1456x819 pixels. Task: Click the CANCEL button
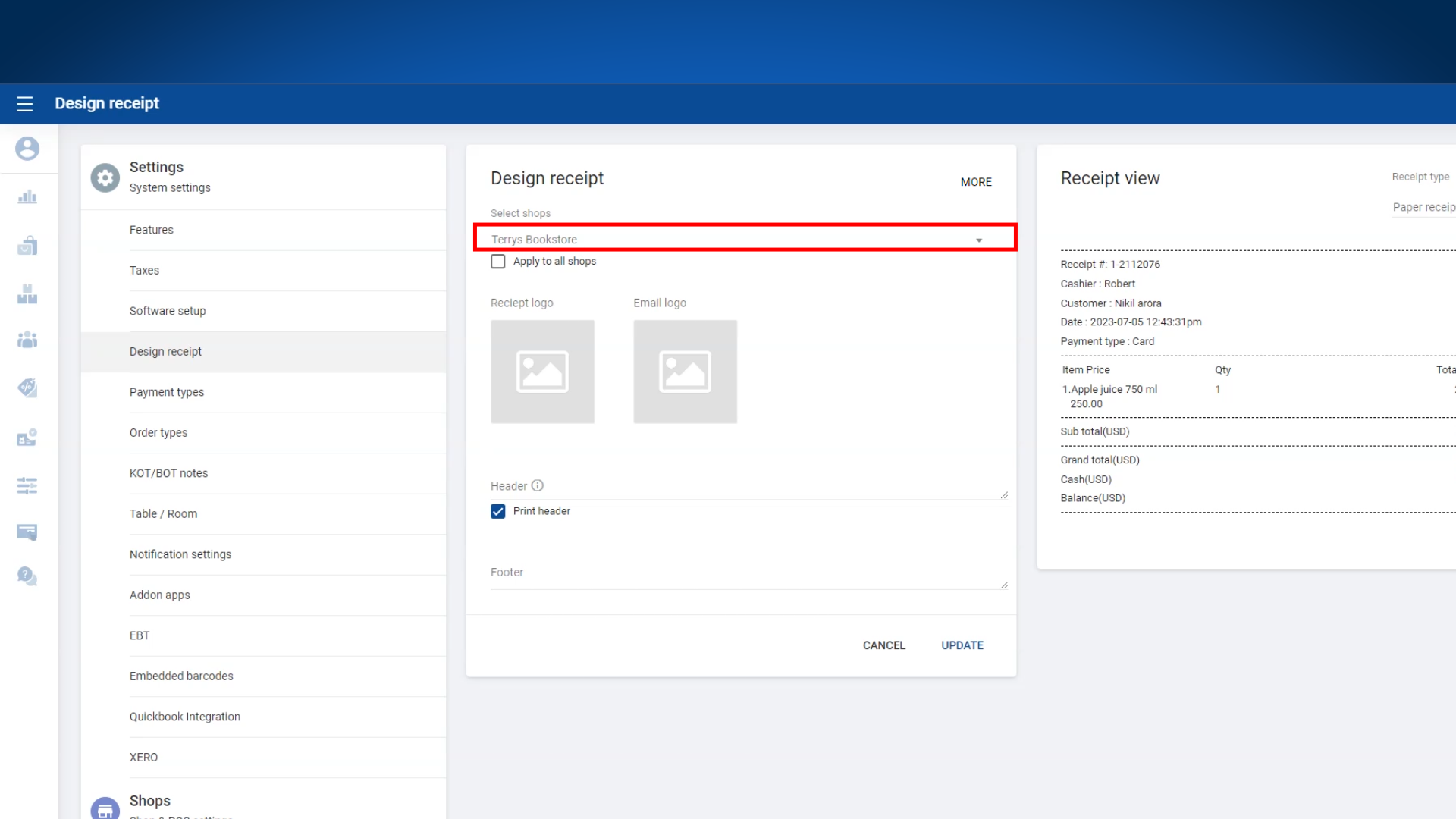pyautogui.click(x=883, y=645)
